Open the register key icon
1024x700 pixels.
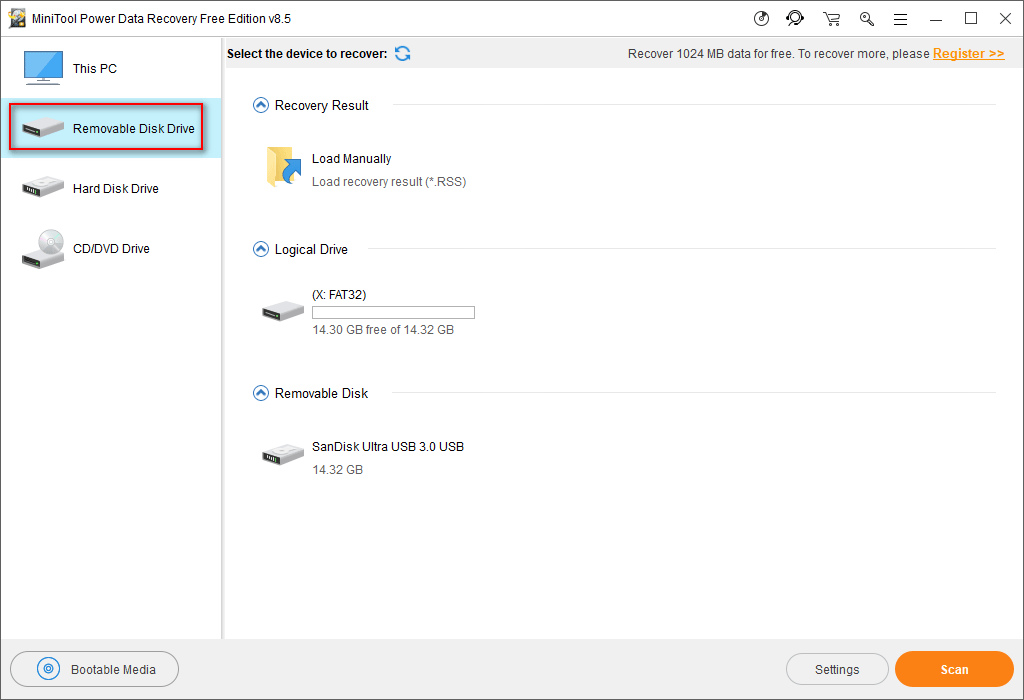867,19
